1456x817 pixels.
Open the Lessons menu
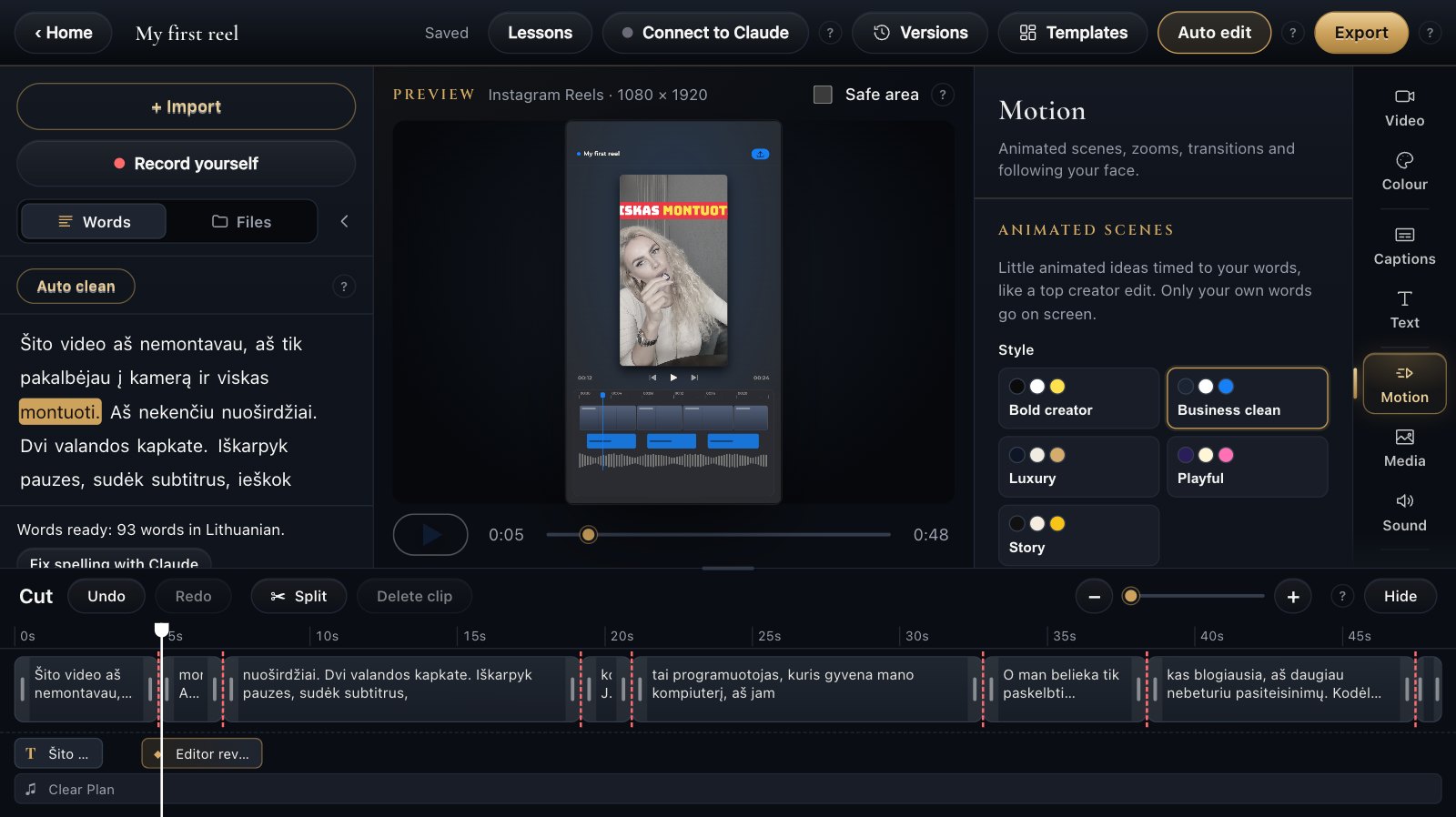click(x=540, y=33)
